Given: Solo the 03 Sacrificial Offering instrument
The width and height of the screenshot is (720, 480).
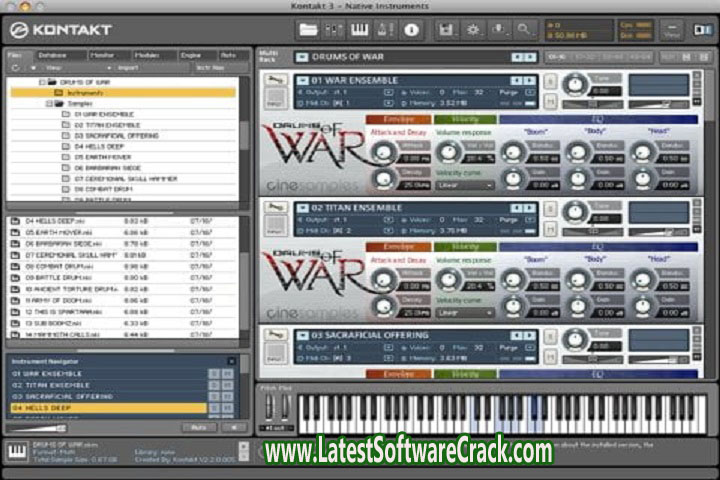Looking at the screenshot, I should click(x=551, y=336).
